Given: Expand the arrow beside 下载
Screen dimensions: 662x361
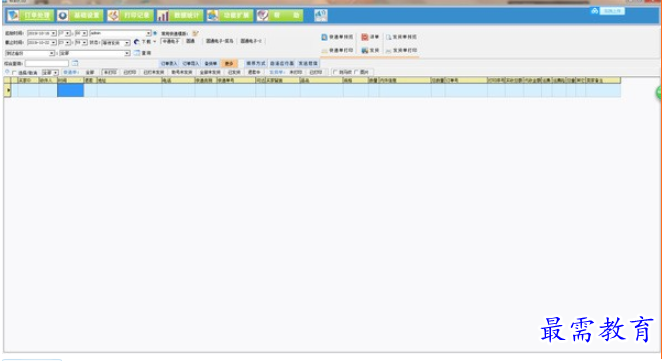Looking at the screenshot, I should tap(155, 42).
